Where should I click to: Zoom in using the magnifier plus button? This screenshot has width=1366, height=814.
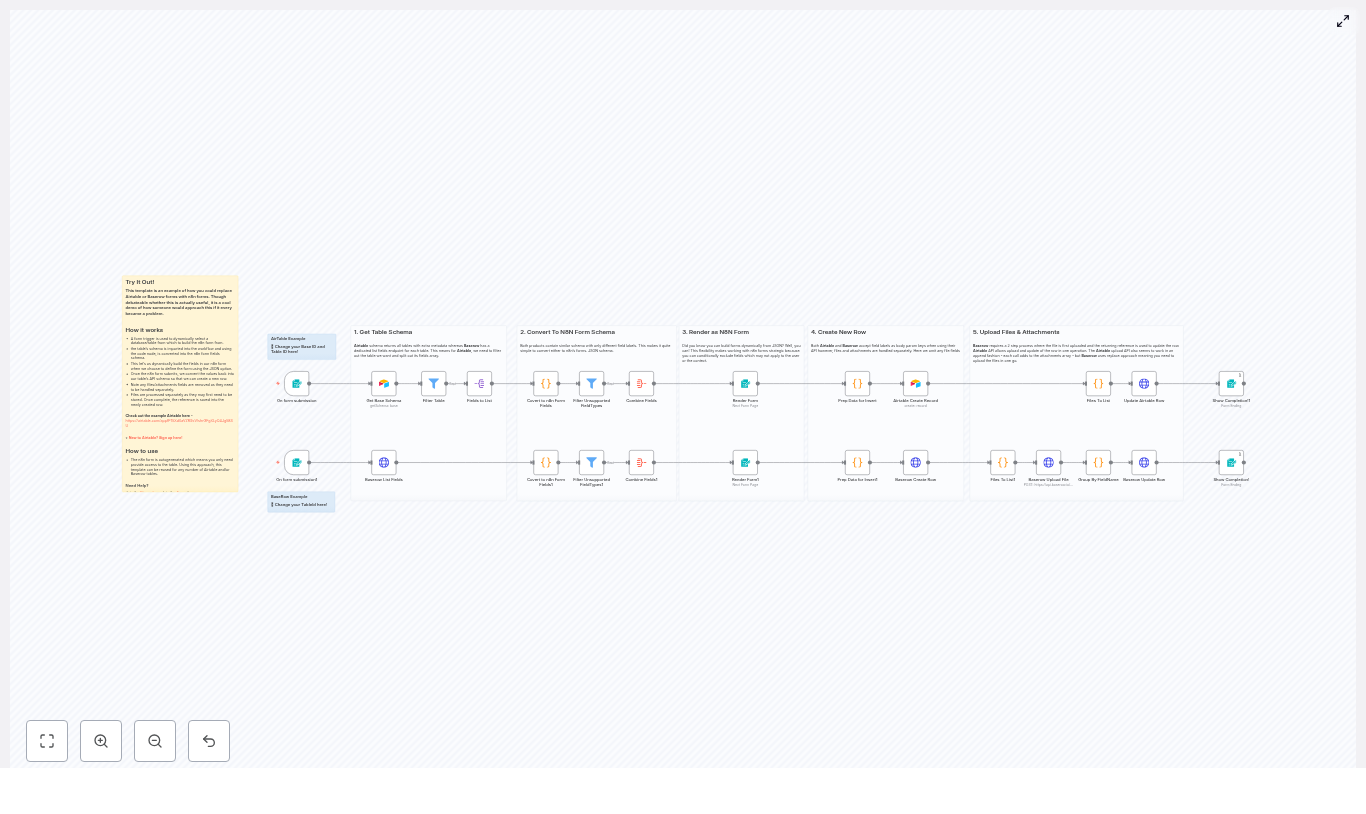click(x=101, y=741)
